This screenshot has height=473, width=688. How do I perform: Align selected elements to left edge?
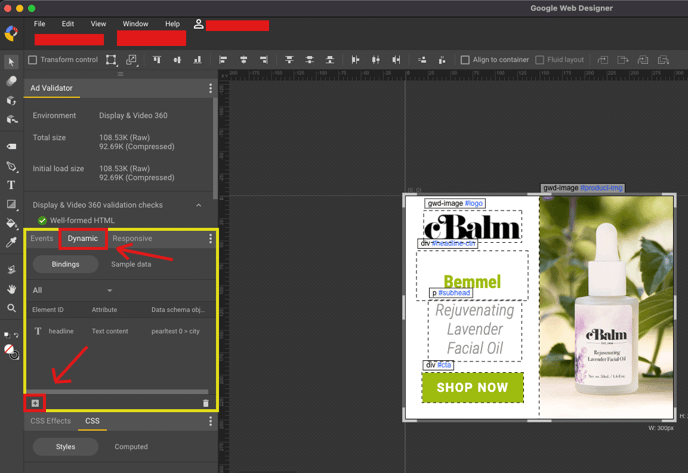[223, 60]
